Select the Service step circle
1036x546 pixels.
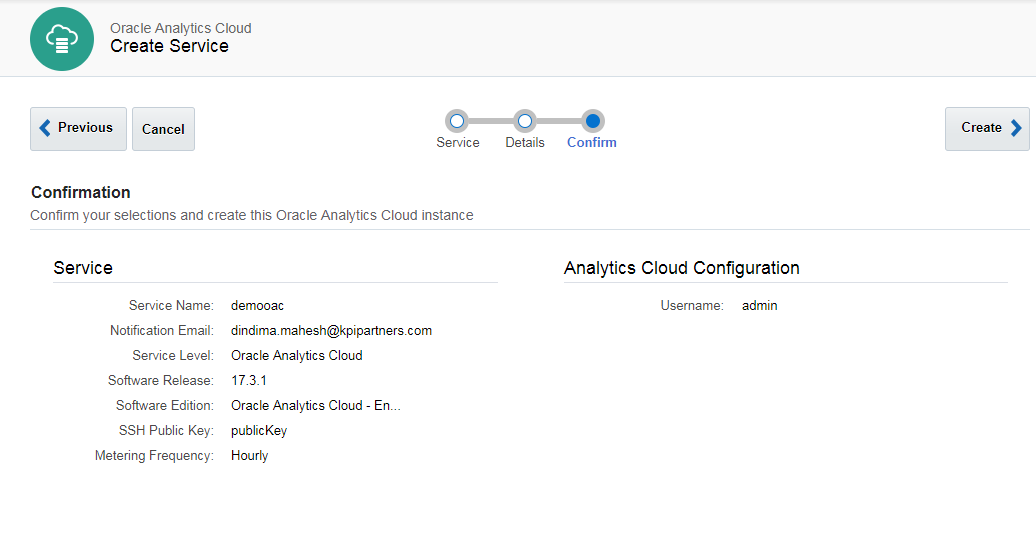457,121
